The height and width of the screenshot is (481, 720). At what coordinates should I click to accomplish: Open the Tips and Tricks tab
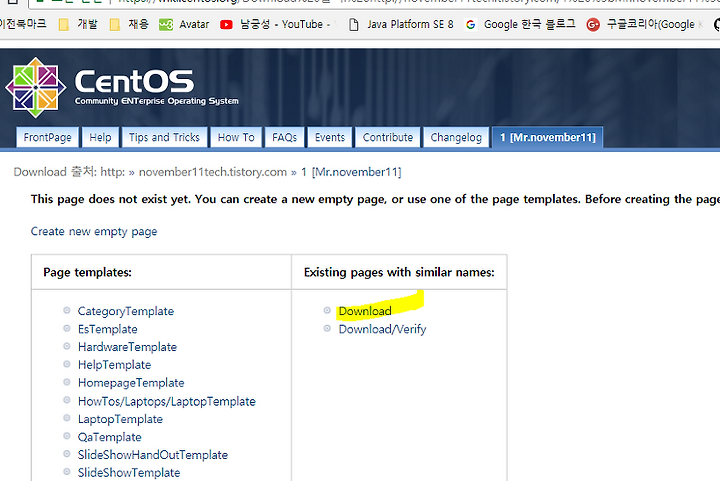pos(164,137)
